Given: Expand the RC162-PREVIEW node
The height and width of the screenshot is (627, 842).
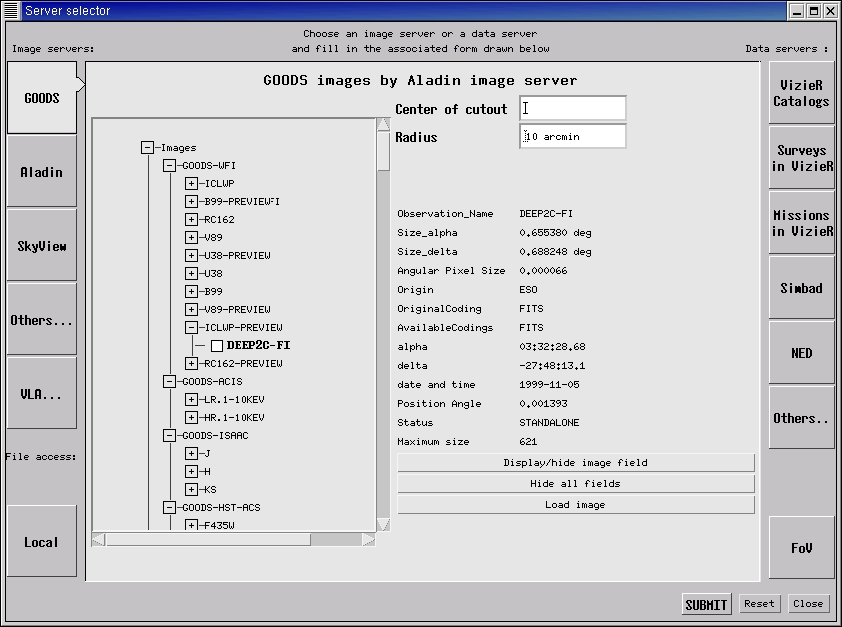Looking at the screenshot, I should (191, 363).
